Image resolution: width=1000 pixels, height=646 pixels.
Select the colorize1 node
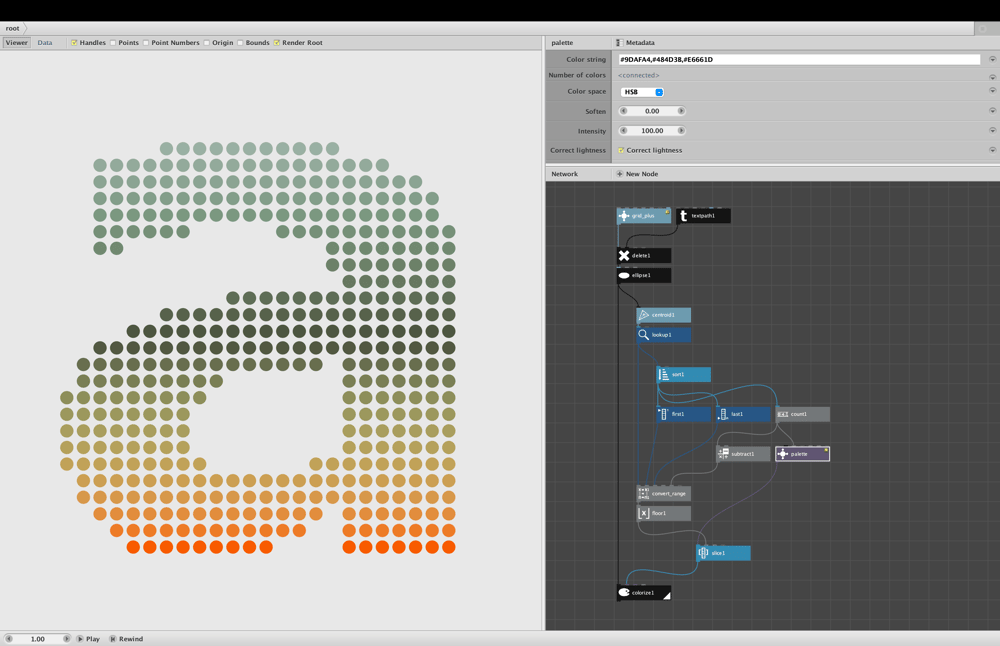tap(643, 593)
